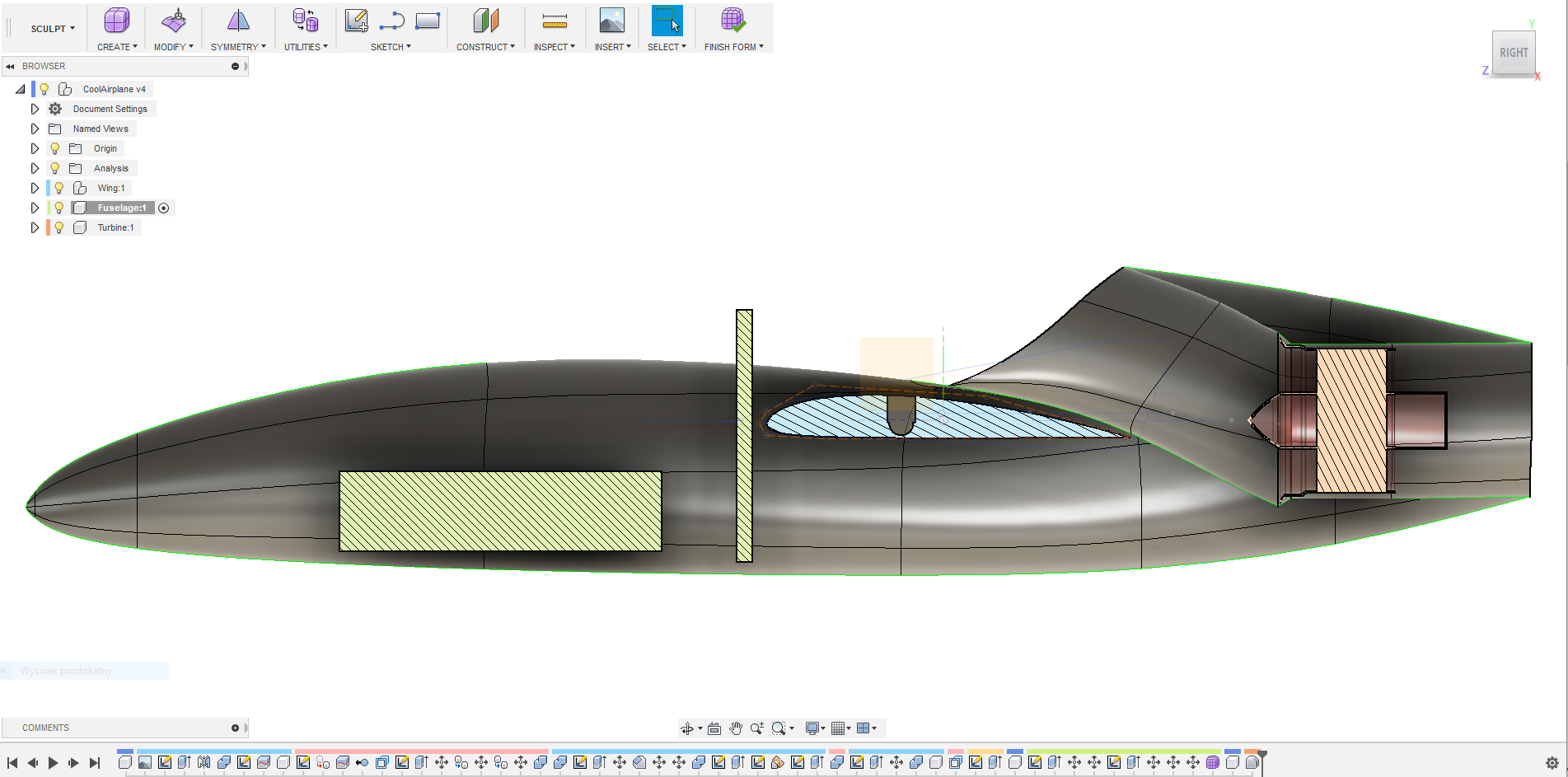Open the FINISH FORM menu
This screenshot has height=777, width=1568.
pos(734,47)
